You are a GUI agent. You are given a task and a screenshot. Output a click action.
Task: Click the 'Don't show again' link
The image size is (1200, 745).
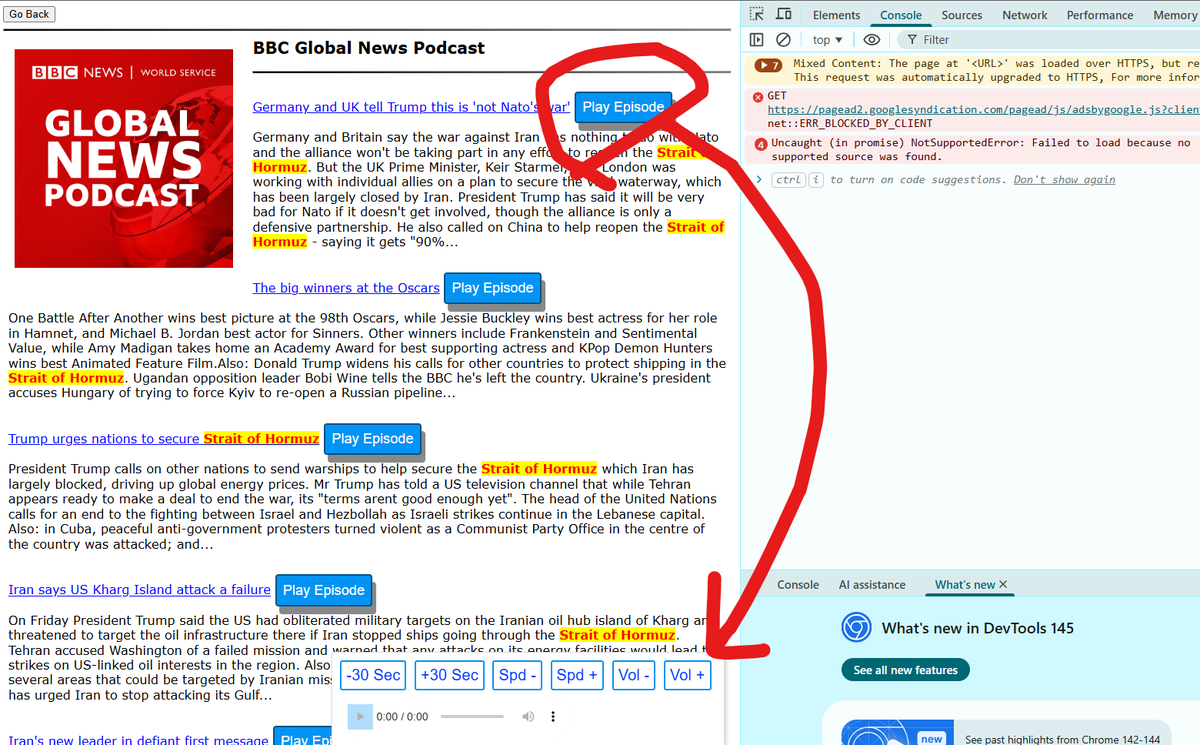pyautogui.click(x=1064, y=180)
